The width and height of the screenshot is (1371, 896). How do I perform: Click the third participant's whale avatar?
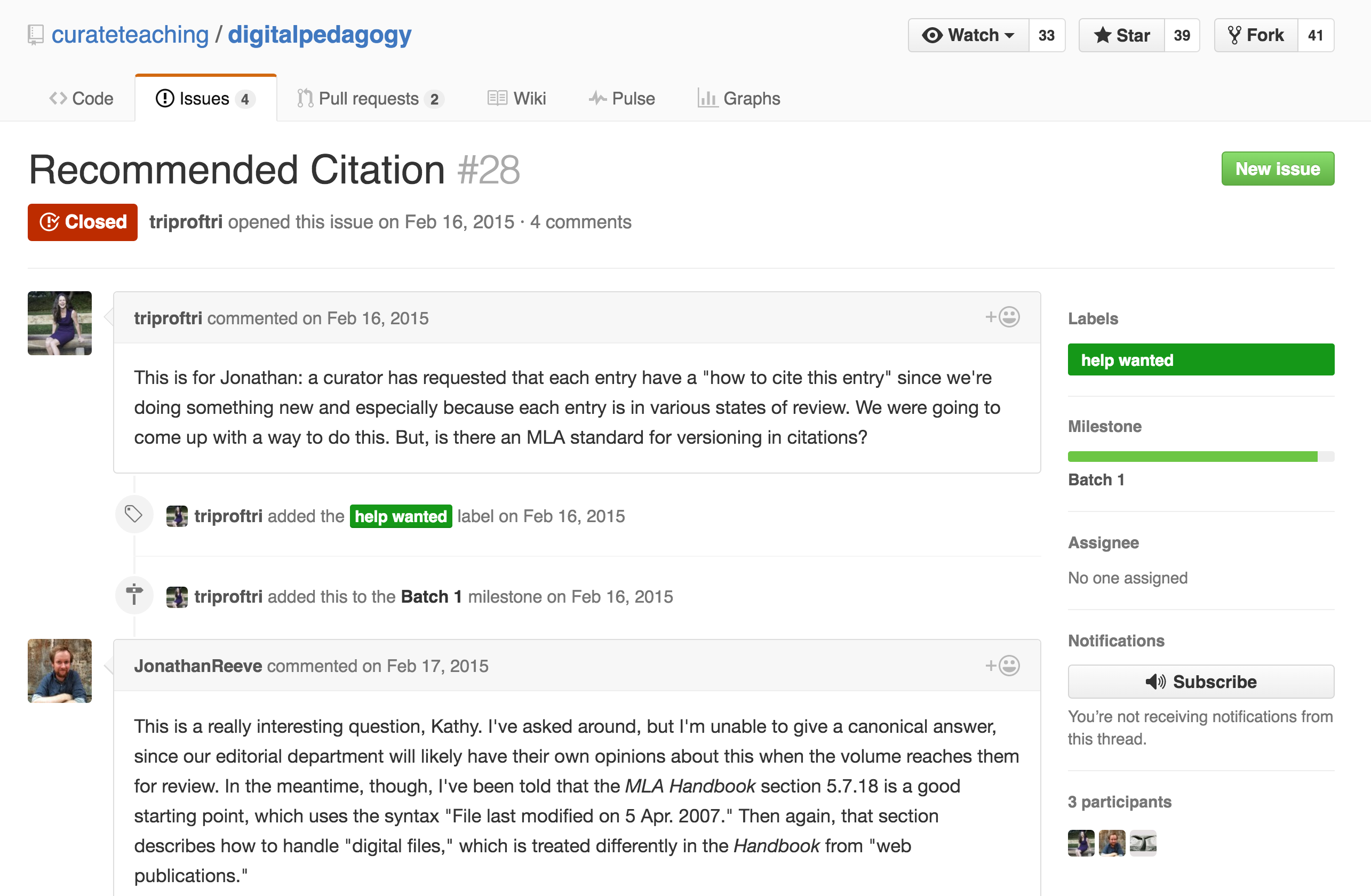[x=1143, y=844]
